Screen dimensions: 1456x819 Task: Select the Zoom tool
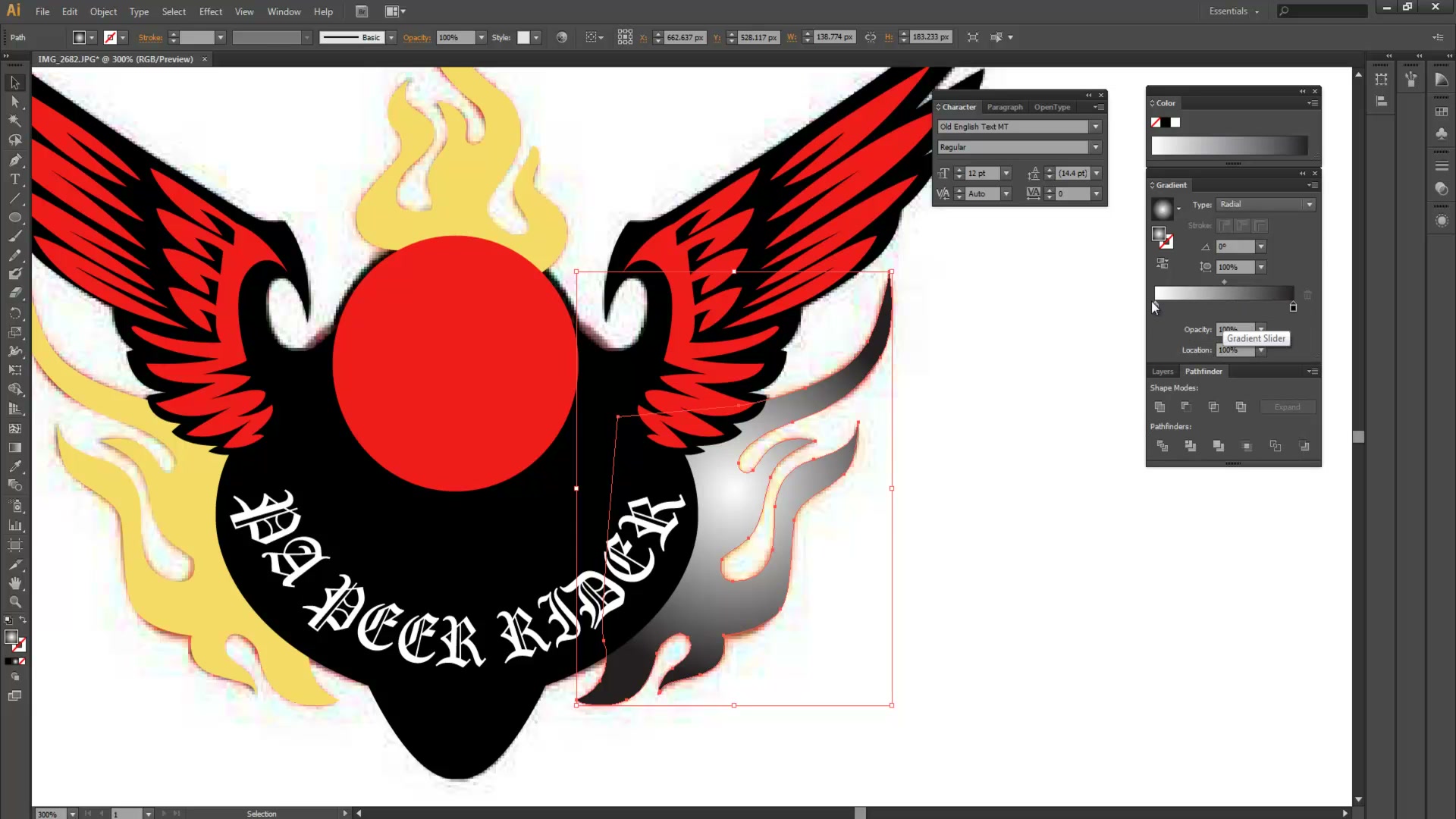tap(14, 602)
